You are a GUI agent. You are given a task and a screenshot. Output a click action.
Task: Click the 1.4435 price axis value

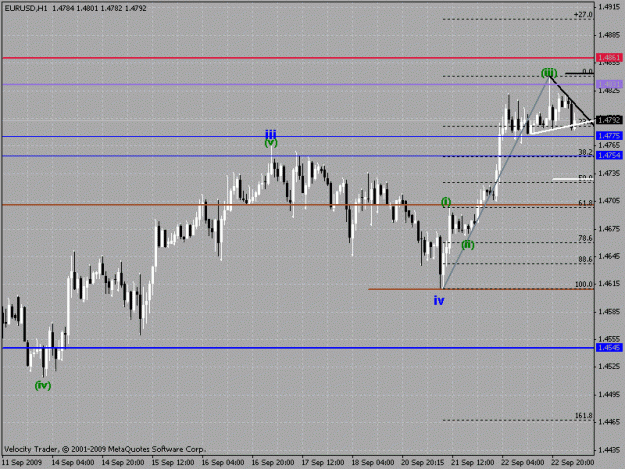point(609,449)
